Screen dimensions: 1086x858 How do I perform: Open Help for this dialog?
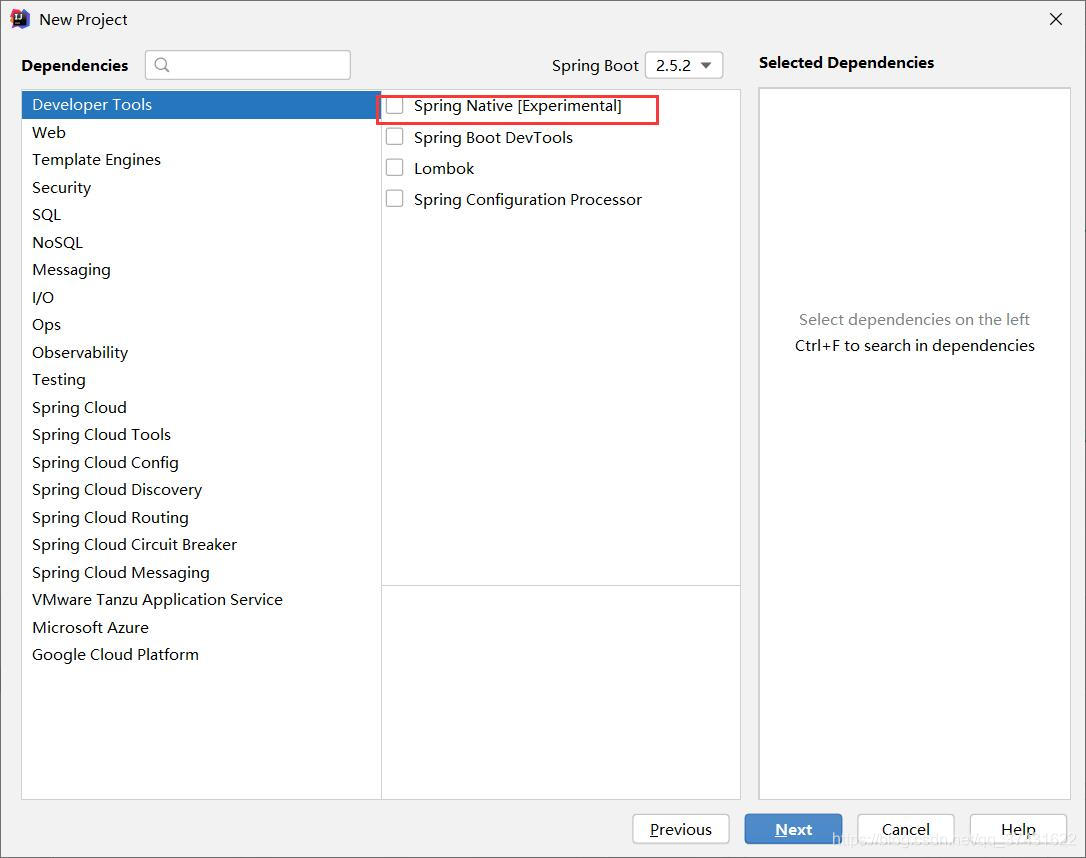click(1018, 829)
